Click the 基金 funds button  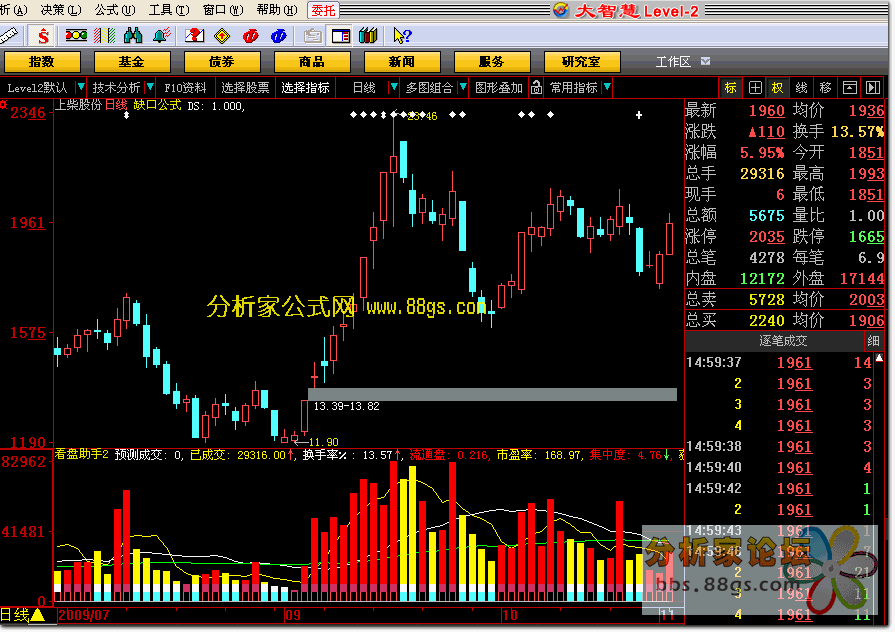point(132,62)
